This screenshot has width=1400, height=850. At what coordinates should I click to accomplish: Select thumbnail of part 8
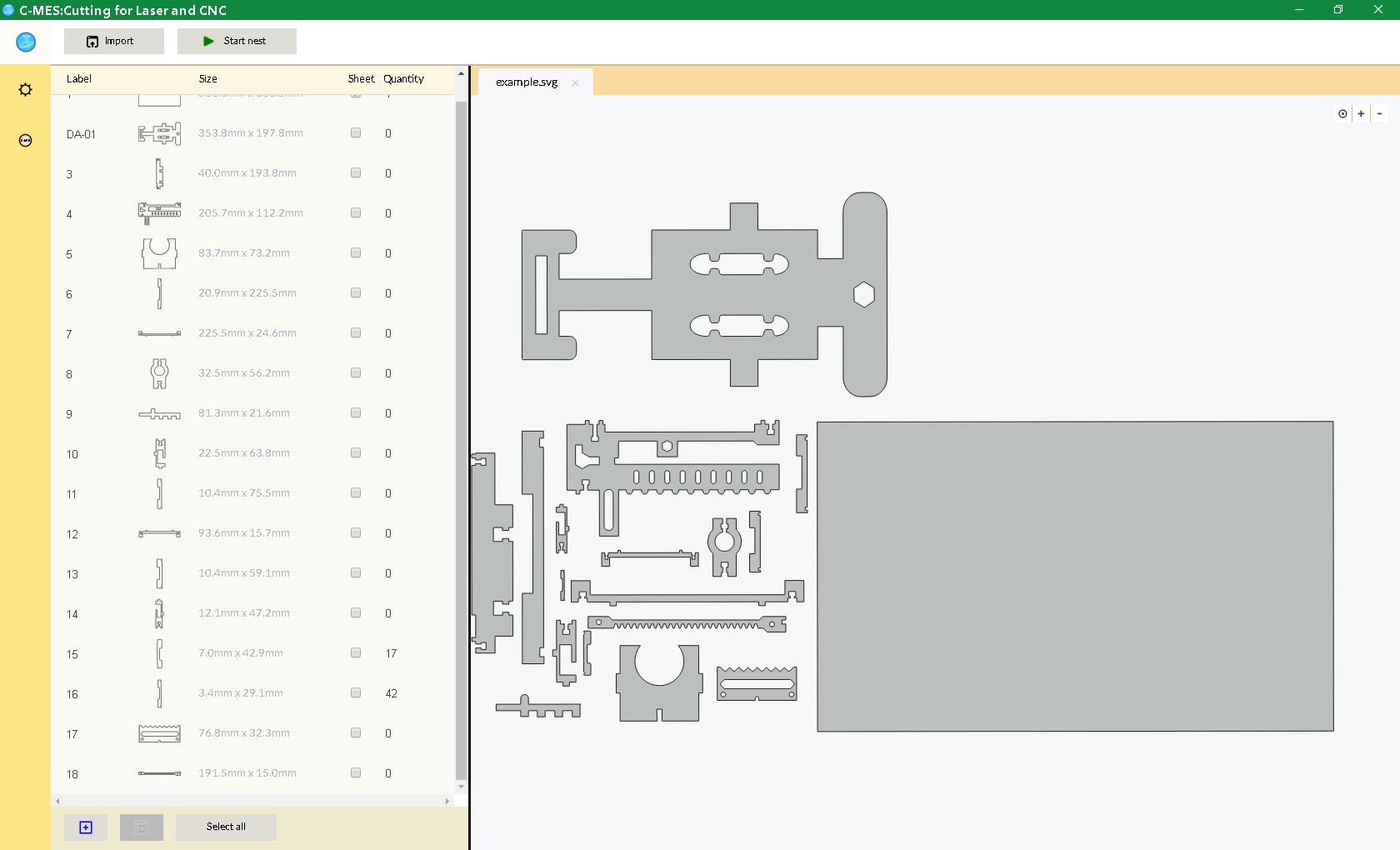(159, 373)
